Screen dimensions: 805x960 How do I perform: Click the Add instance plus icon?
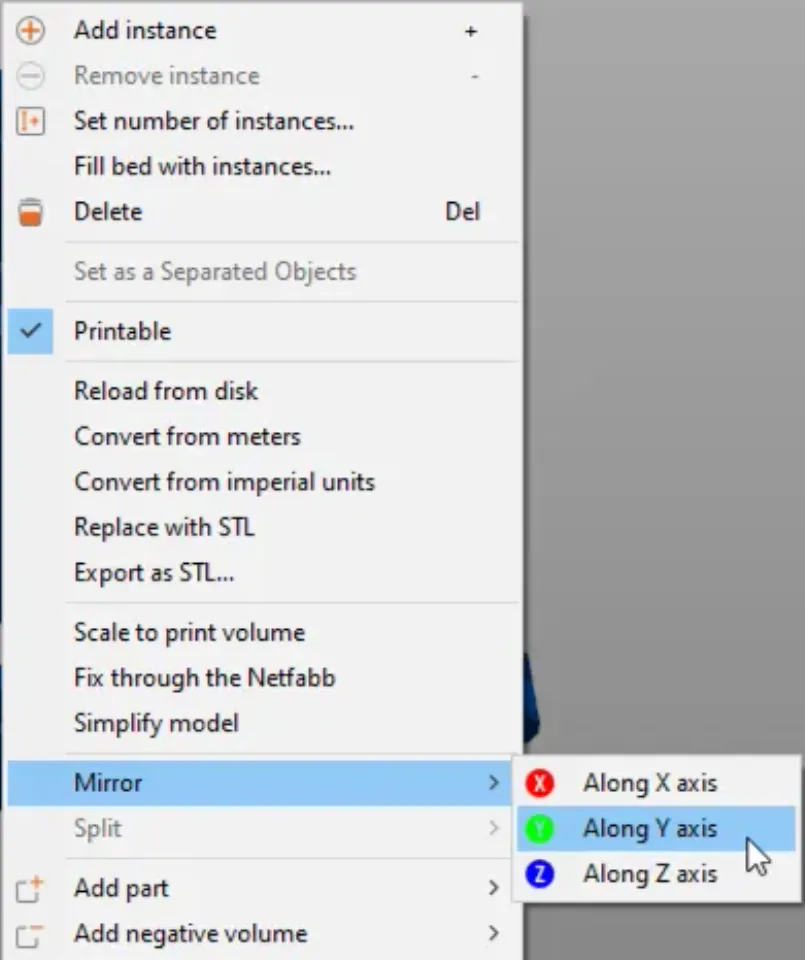(x=31, y=31)
